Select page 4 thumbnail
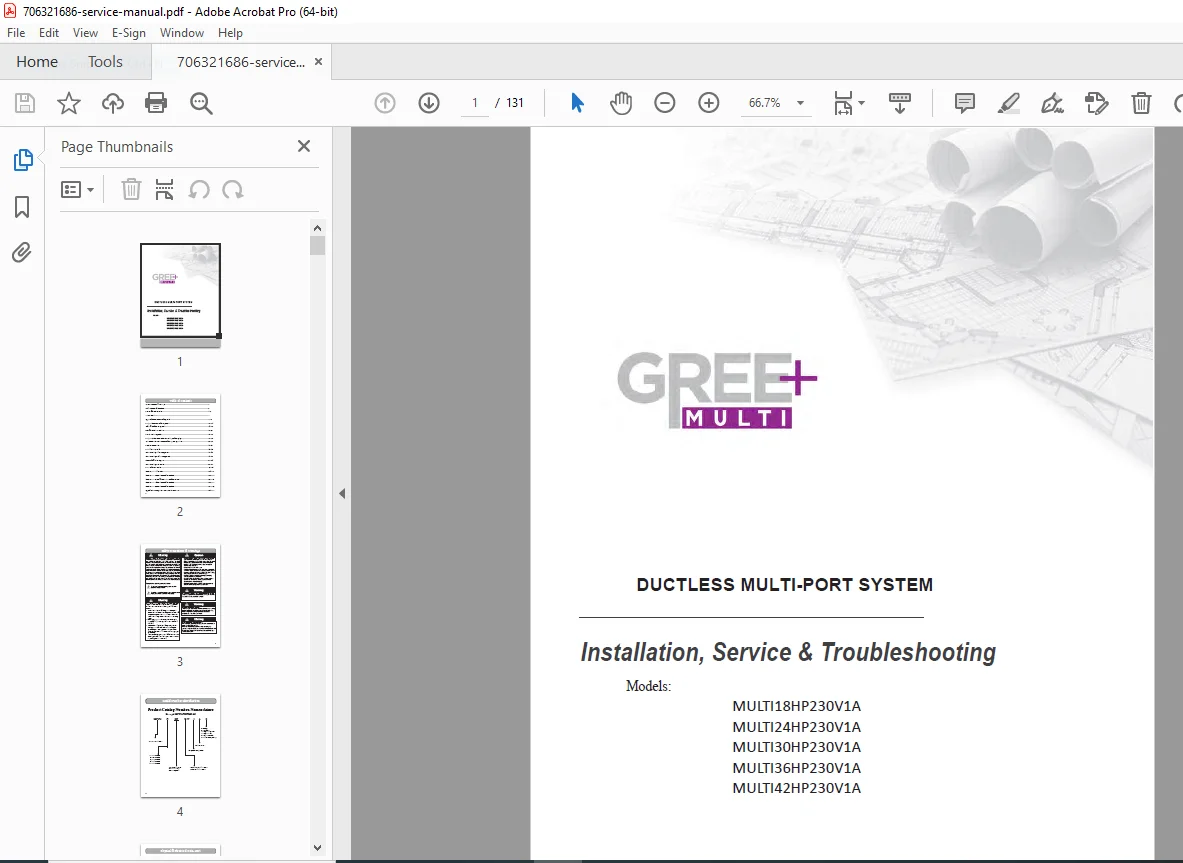1183x863 pixels. click(x=180, y=746)
